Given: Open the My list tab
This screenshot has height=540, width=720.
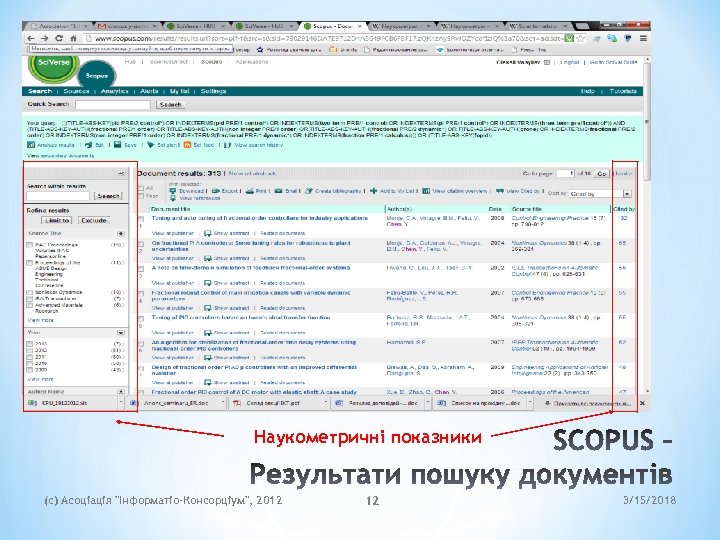Looking at the screenshot, I should [180, 91].
